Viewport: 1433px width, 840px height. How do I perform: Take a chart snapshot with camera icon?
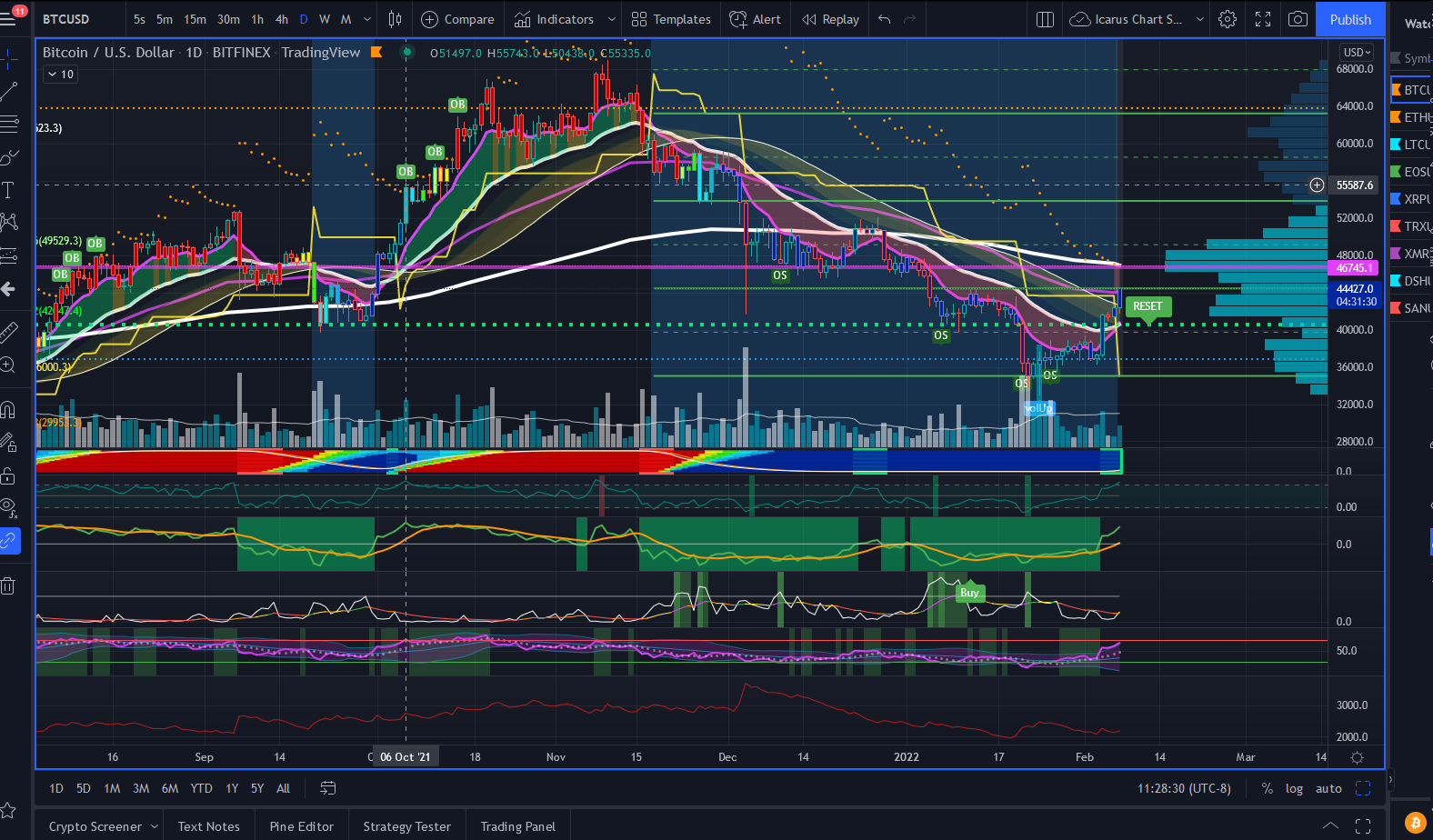1298,19
